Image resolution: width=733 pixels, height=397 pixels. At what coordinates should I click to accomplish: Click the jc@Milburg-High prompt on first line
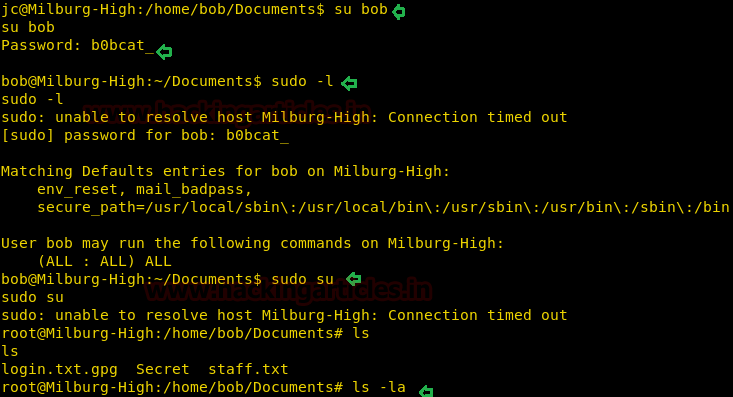click(163, 9)
